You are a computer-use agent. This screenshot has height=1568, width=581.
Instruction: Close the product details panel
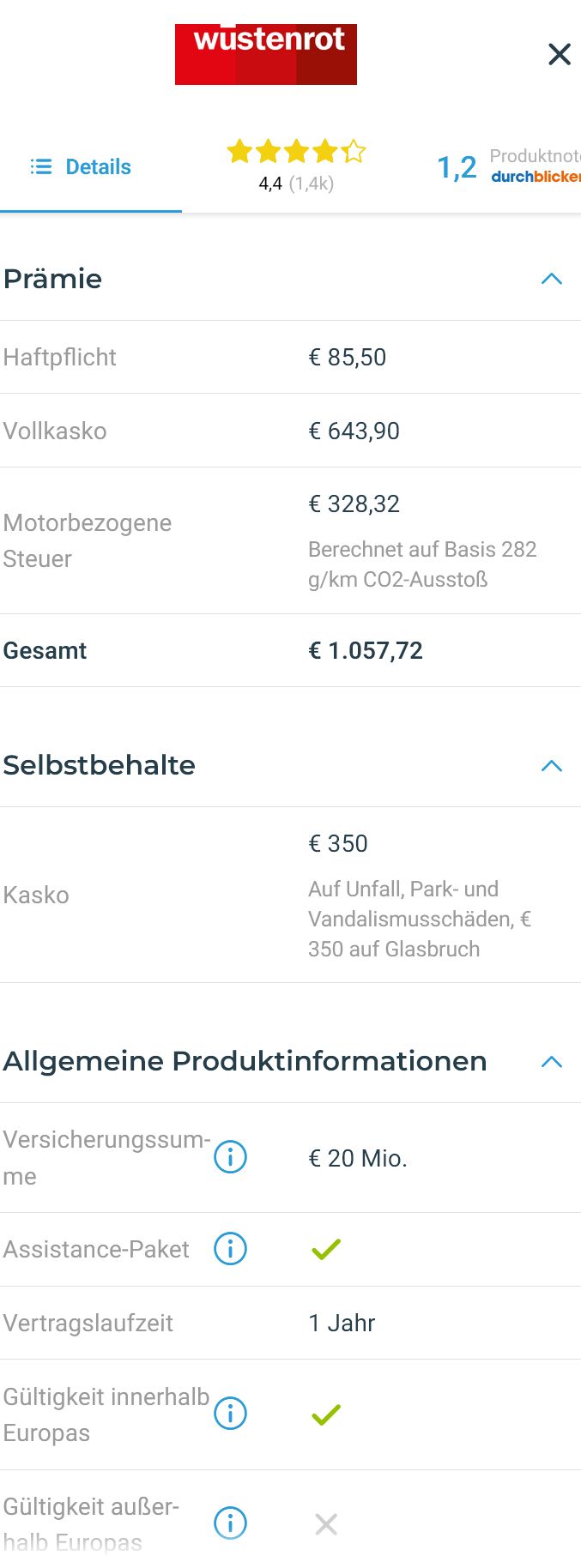560,54
